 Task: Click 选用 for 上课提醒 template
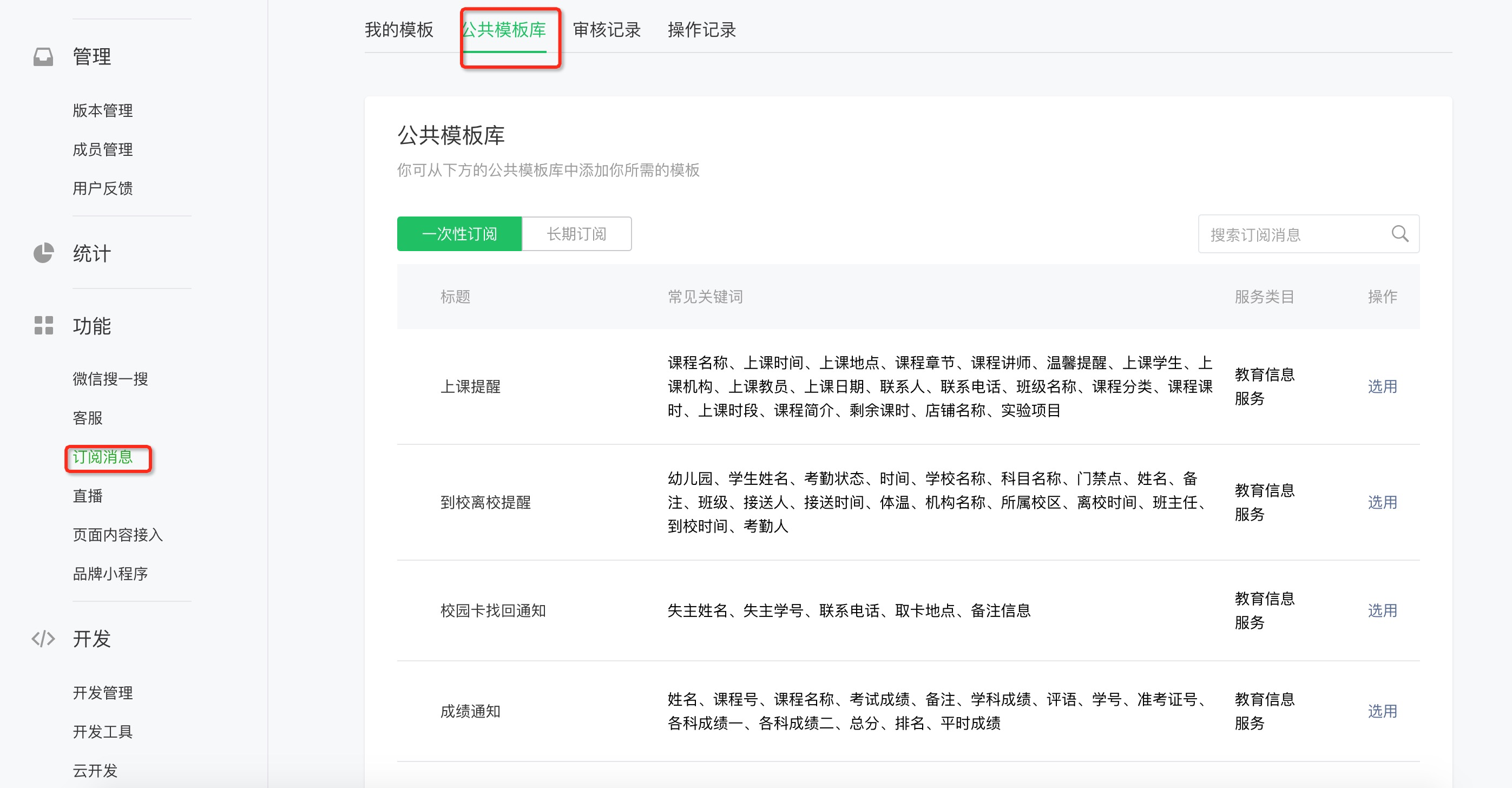click(1382, 386)
